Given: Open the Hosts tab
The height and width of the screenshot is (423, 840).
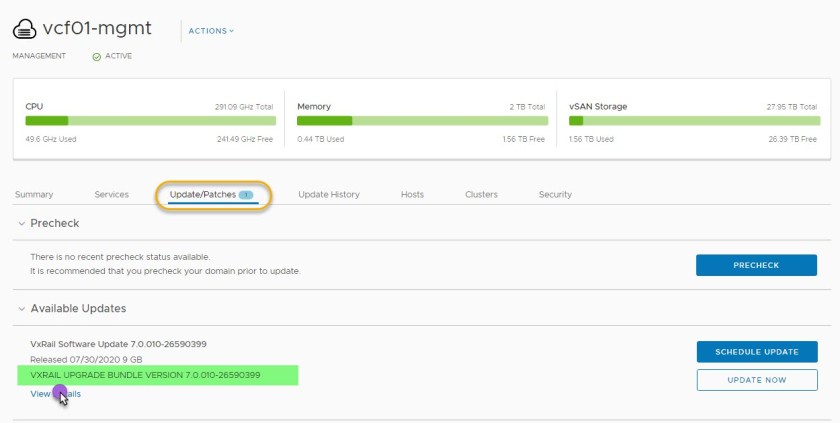Looking at the screenshot, I should click(412, 194).
